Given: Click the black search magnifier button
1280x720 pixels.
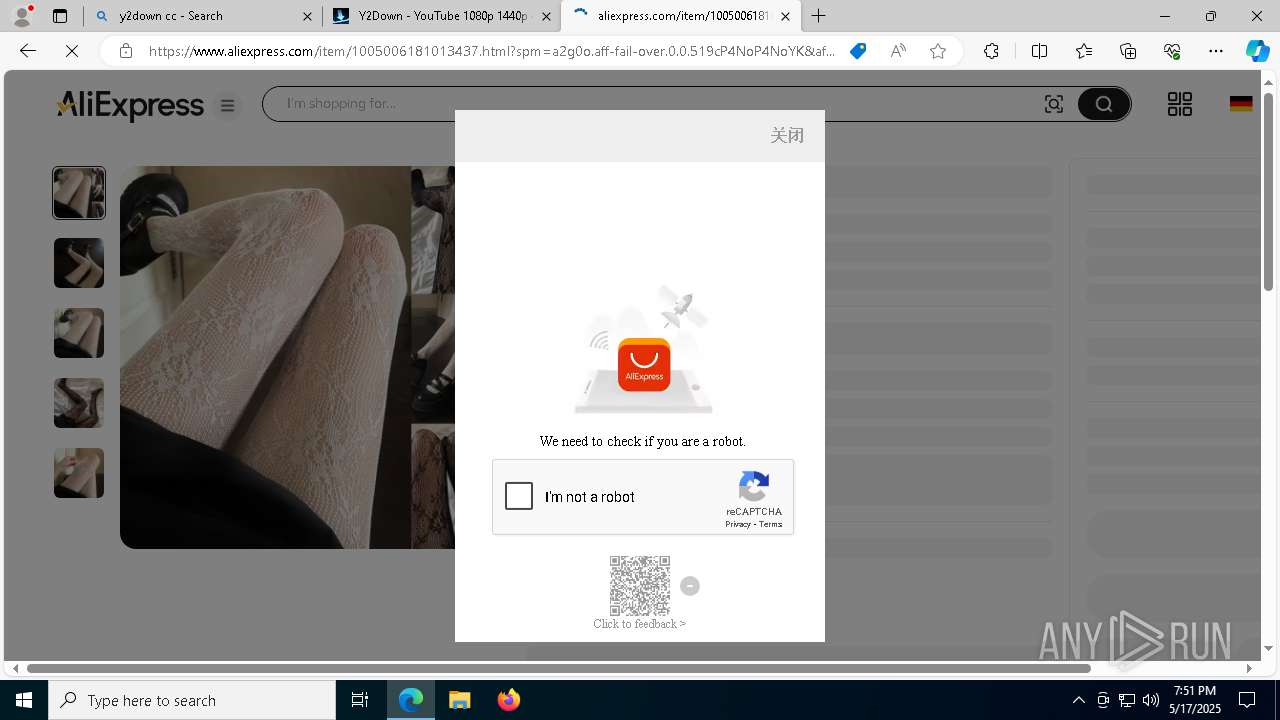Looking at the screenshot, I should 1104,104.
